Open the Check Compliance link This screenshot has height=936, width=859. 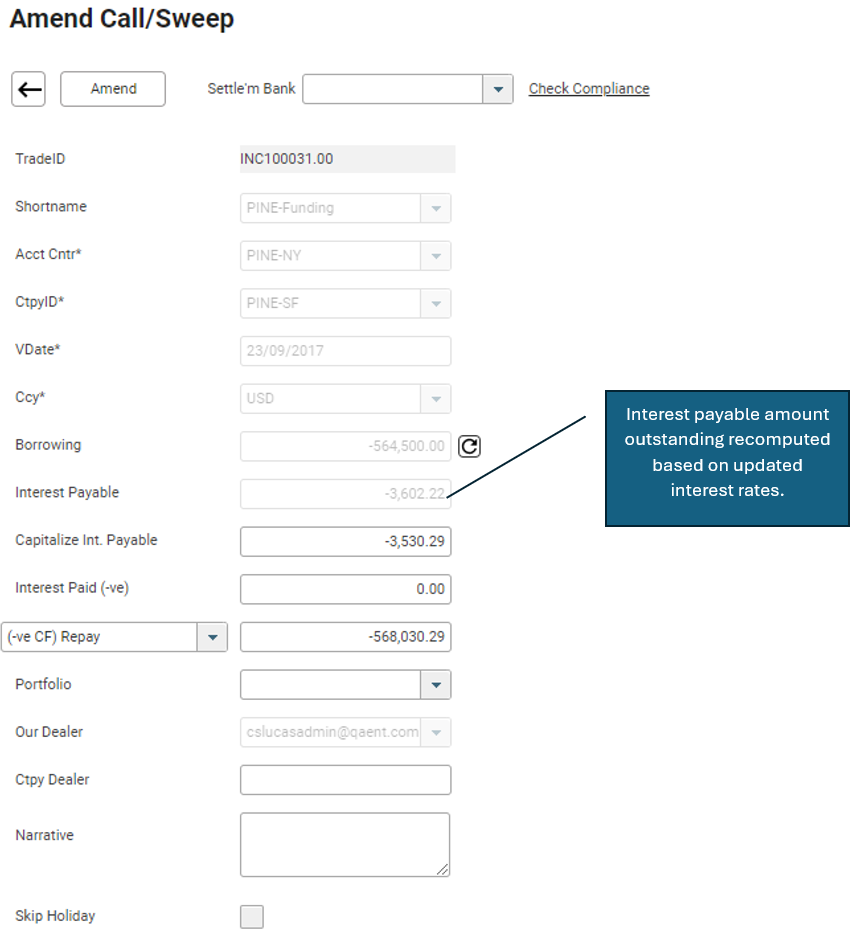pos(588,89)
